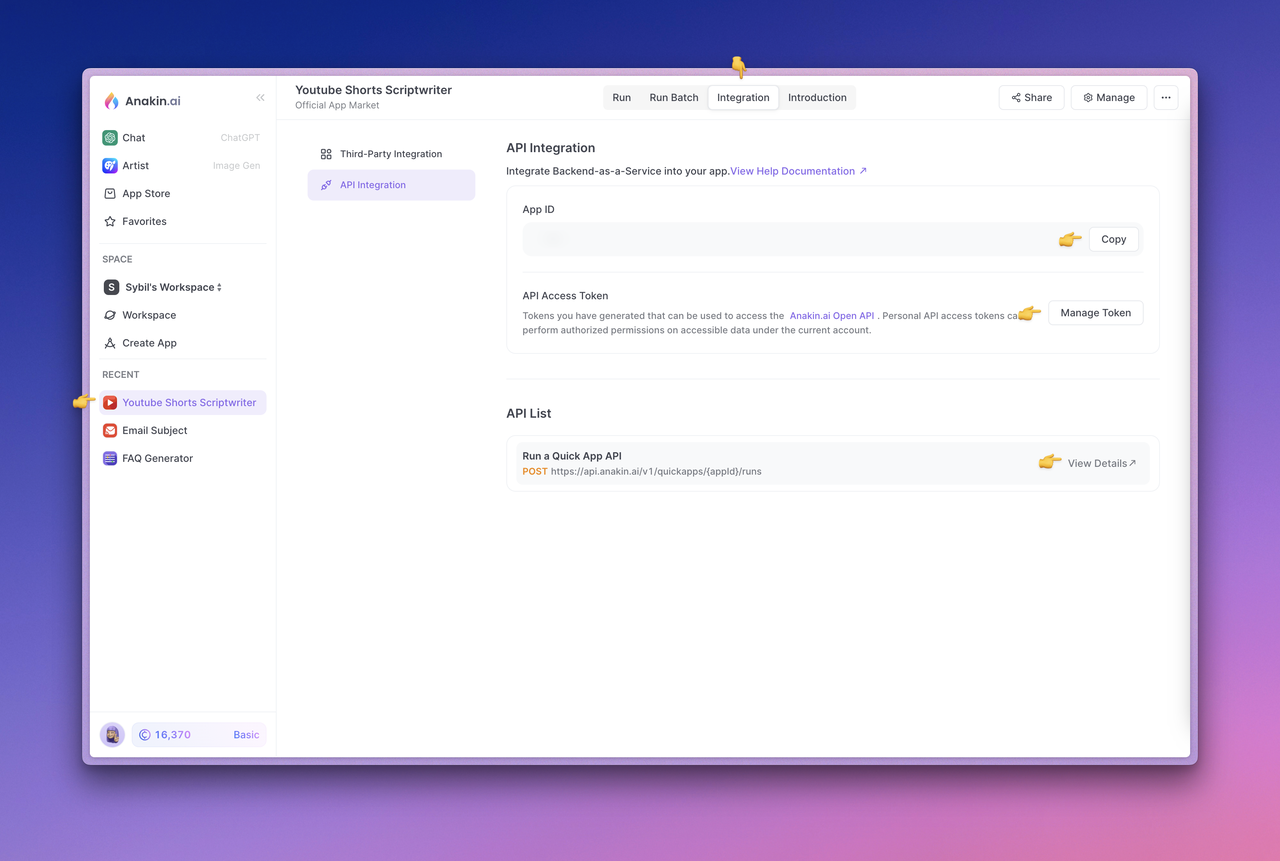Open the Introduction tab
1280x861 pixels.
(x=817, y=98)
